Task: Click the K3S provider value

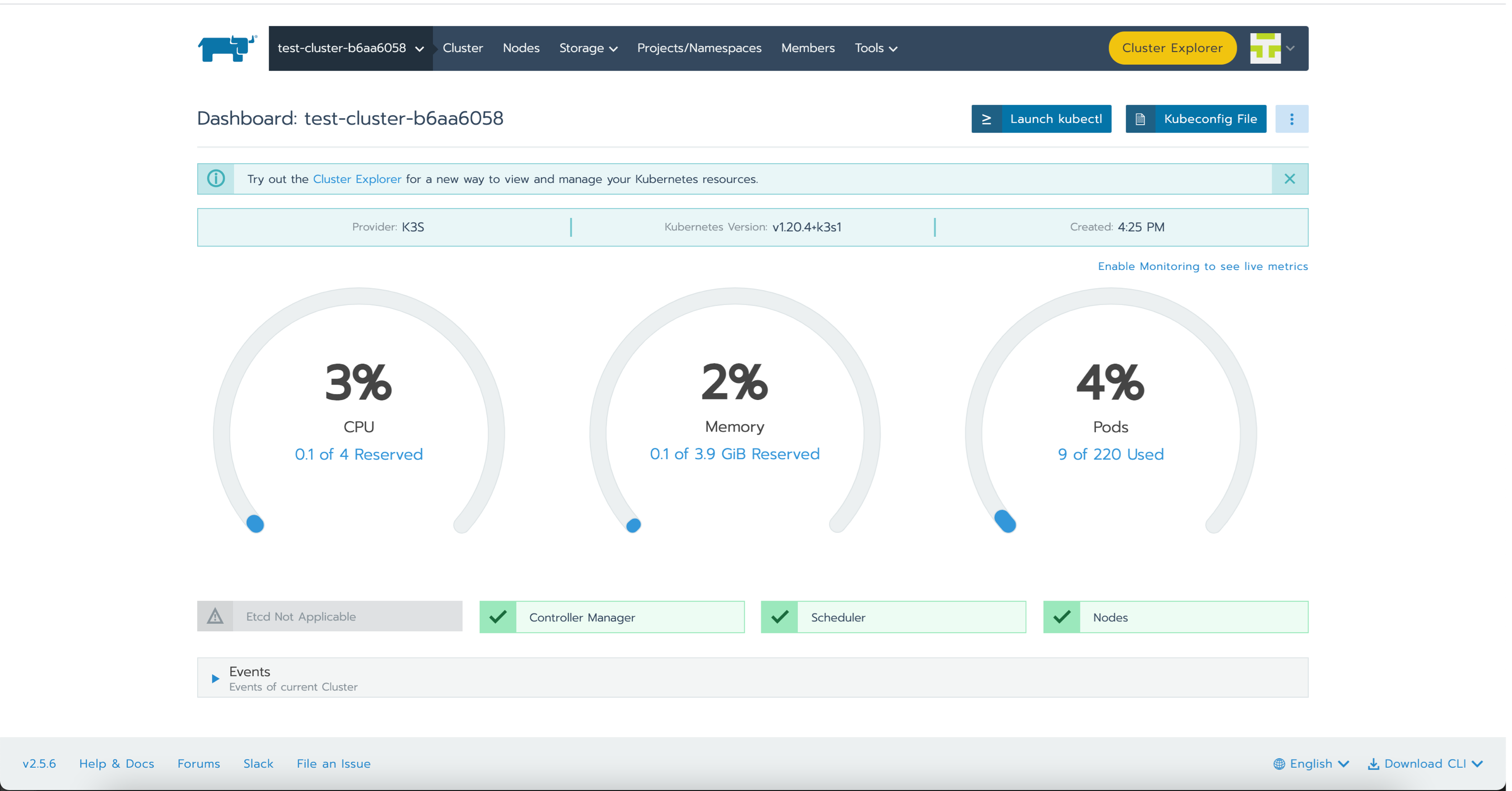Action: (413, 227)
